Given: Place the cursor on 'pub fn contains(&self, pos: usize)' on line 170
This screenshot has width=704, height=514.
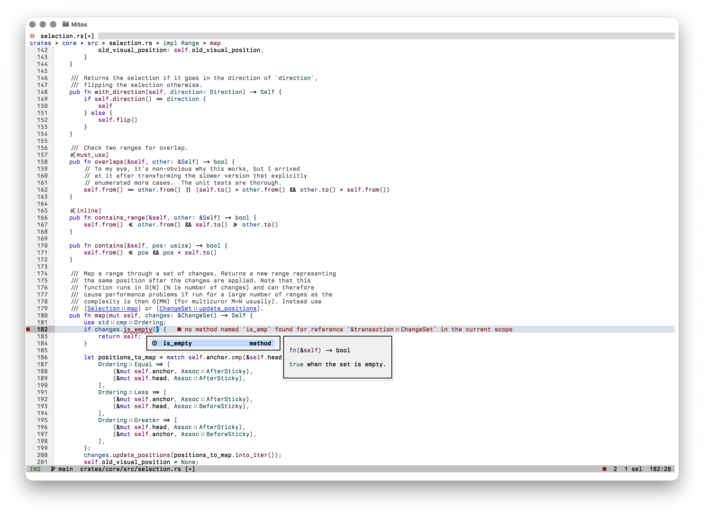Looking at the screenshot, I should pyautogui.click(x=130, y=246).
